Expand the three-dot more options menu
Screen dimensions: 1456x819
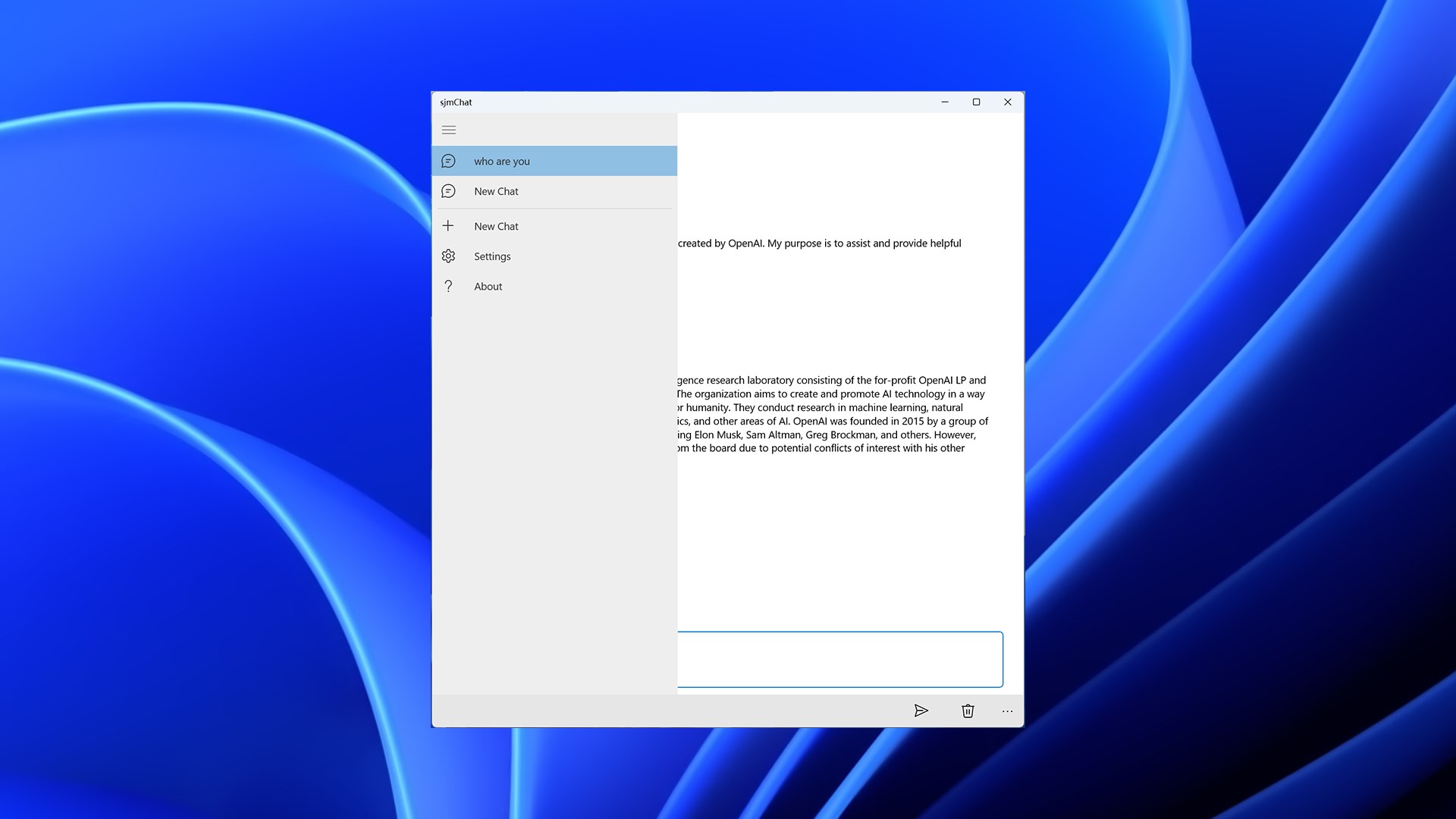(x=1007, y=711)
